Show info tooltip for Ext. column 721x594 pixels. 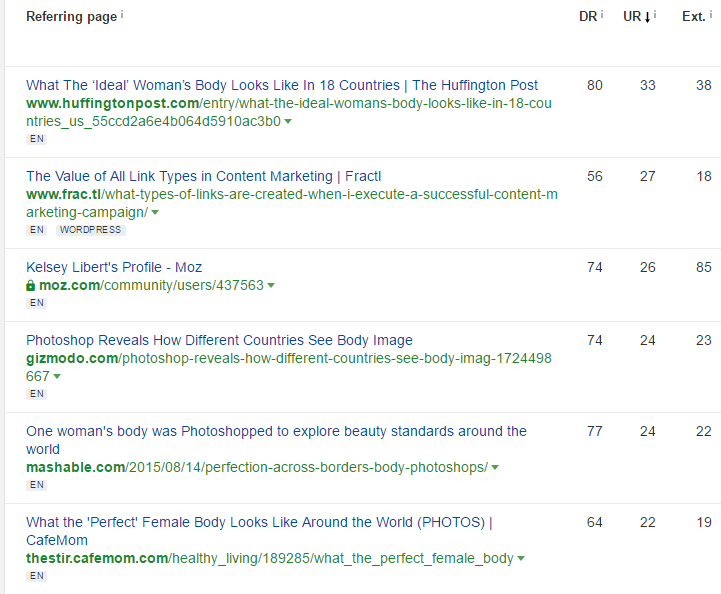711,15
